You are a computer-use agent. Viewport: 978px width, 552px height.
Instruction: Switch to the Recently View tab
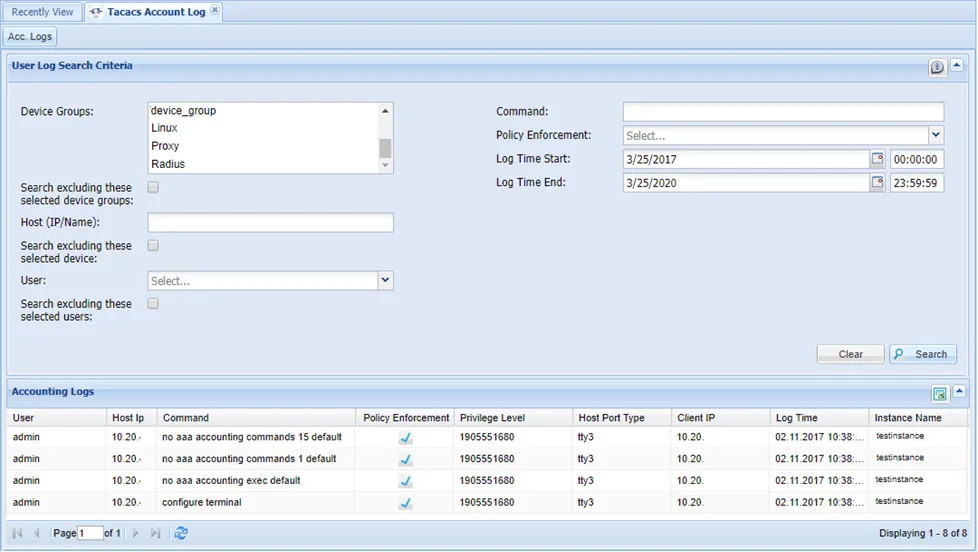(x=42, y=12)
